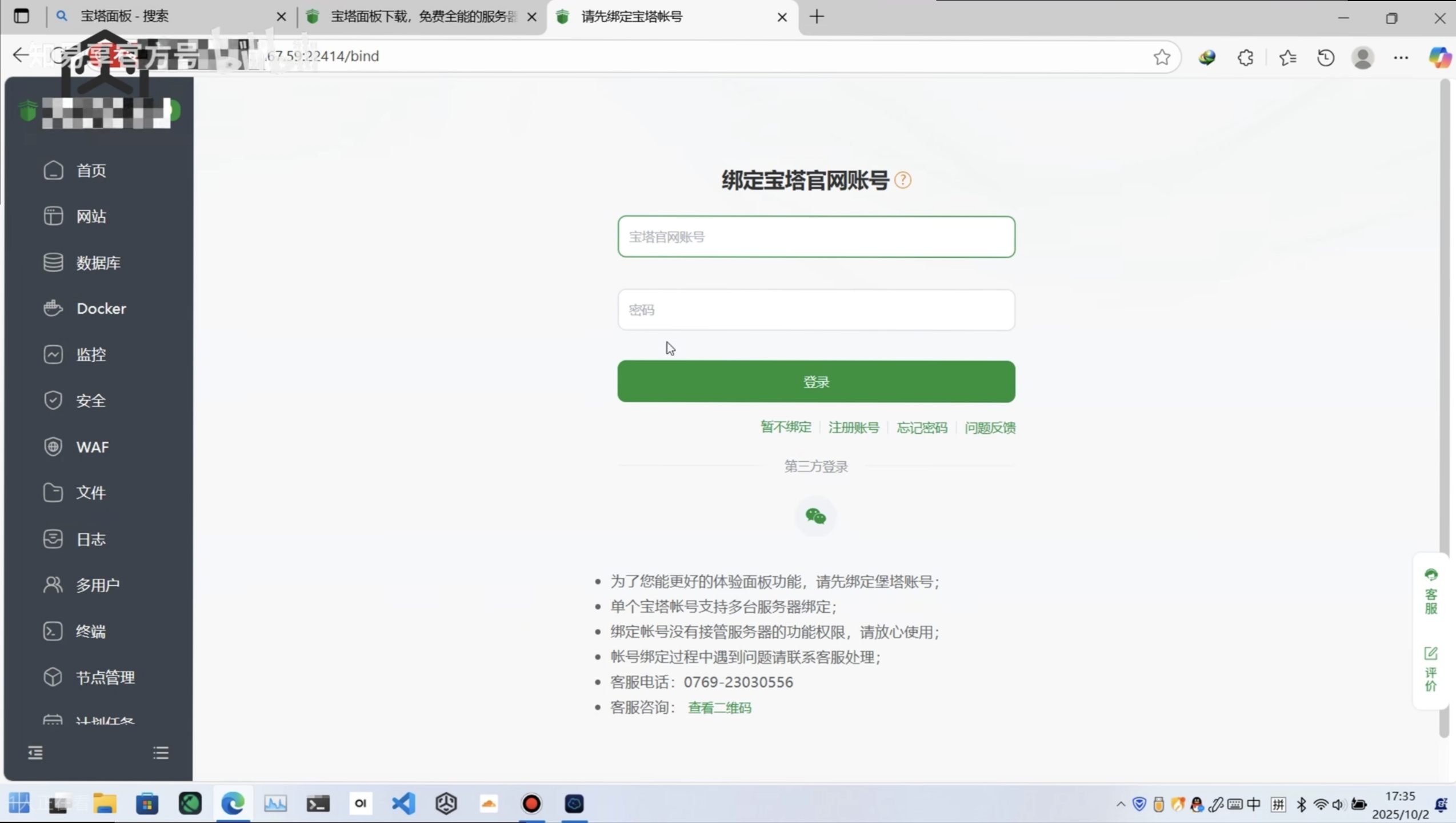
Task: Add page to favorites with star icon
Action: pyautogui.click(x=1162, y=57)
